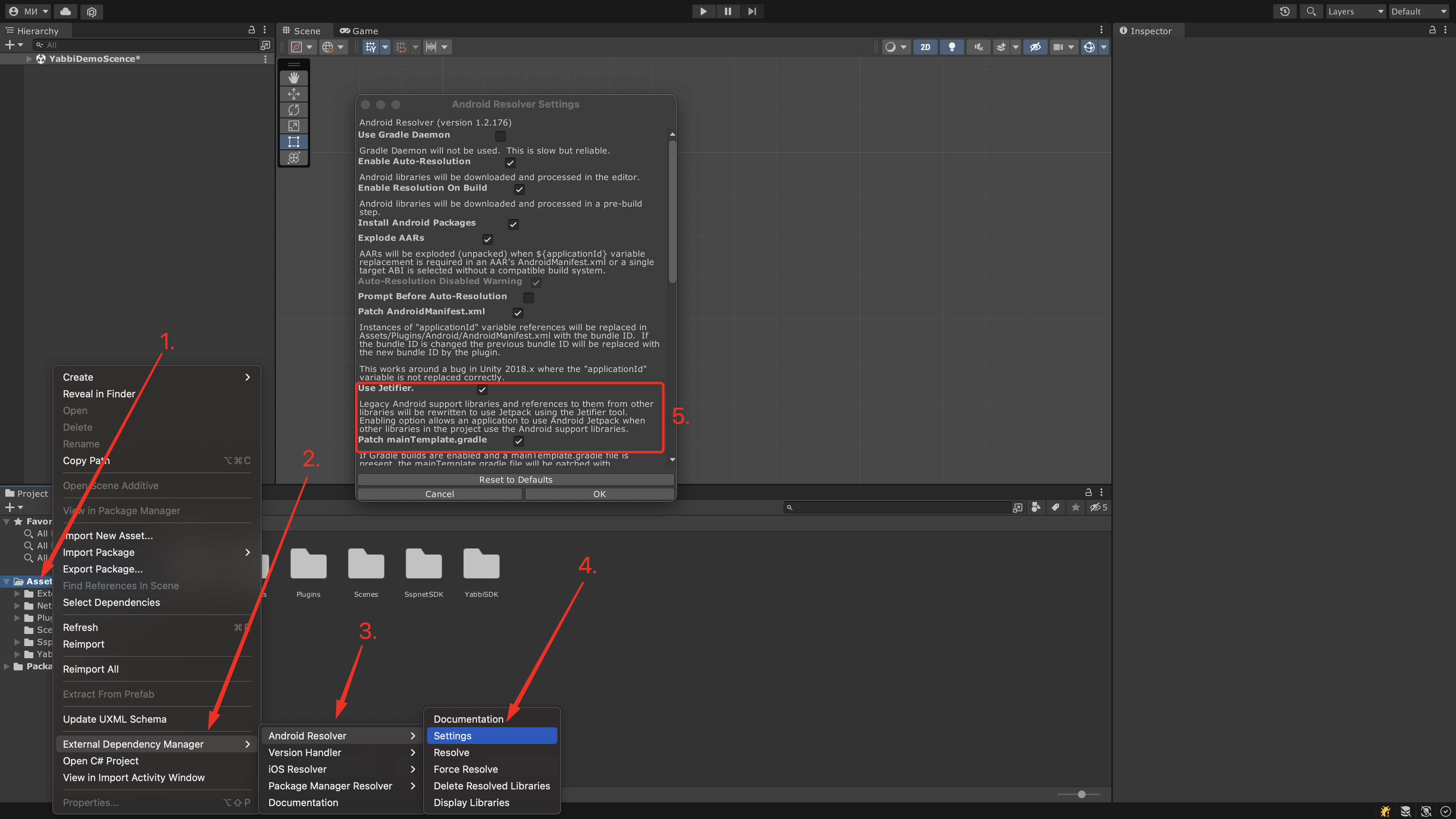The height and width of the screenshot is (819, 1456).
Task: Click the Reset to Defaults button
Action: coord(516,479)
